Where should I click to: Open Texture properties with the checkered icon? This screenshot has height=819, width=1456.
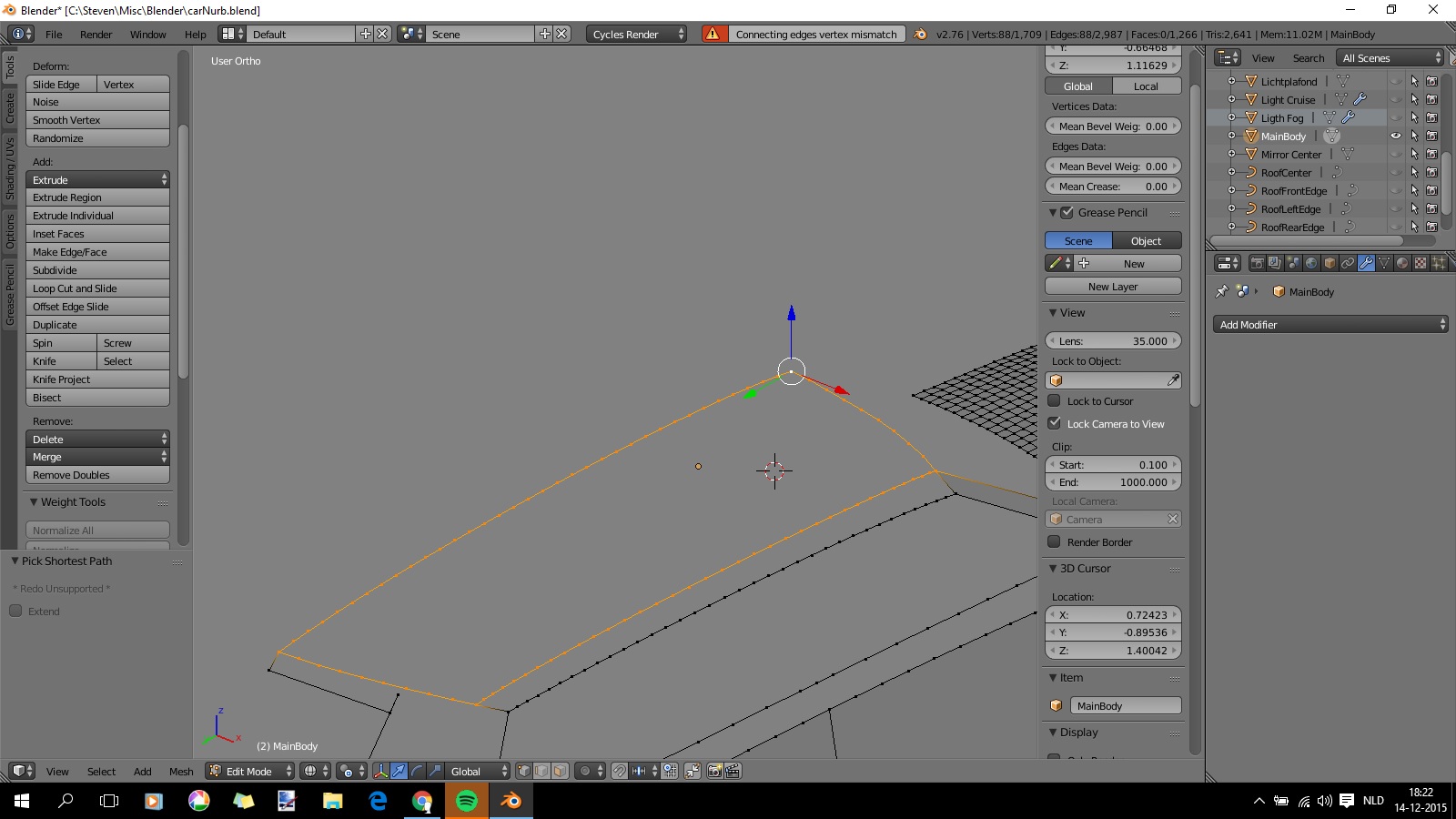pyautogui.click(x=1420, y=263)
